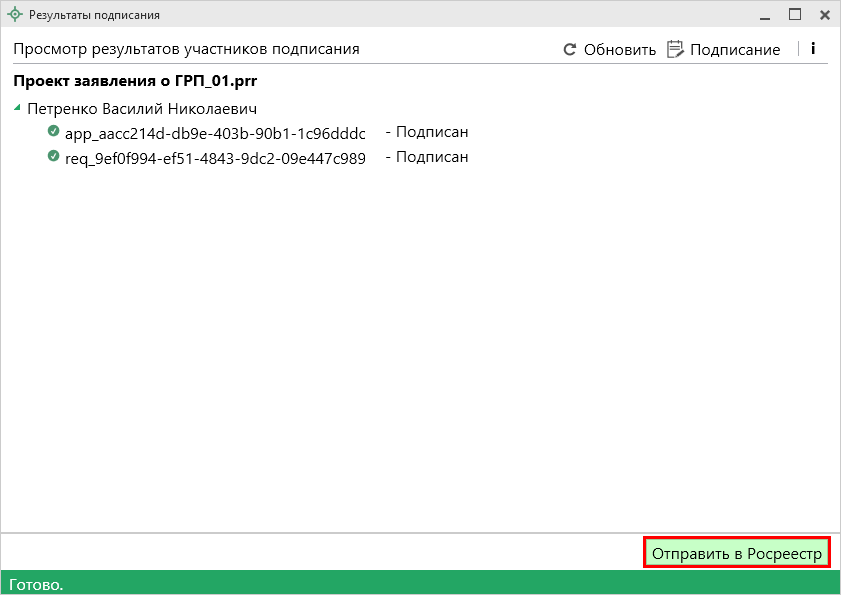Click the Просмотр результатов участников подписания caption
Image resolution: width=841 pixels, height=595 pixels.
[186, 49]
